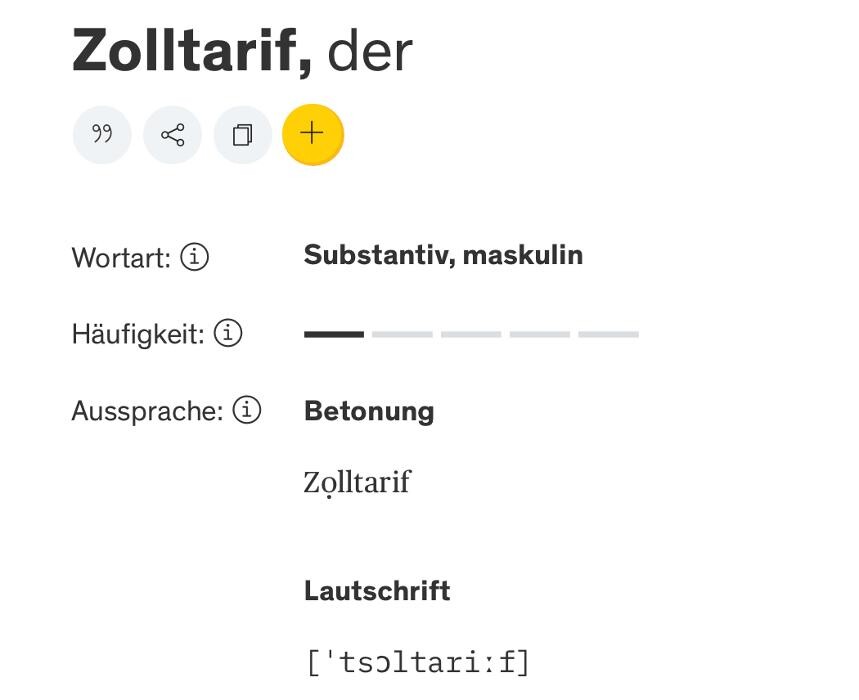Screen dimensions: 859x700
Task: Copy the word with the copy icon
Action: [x=242, y=135]
